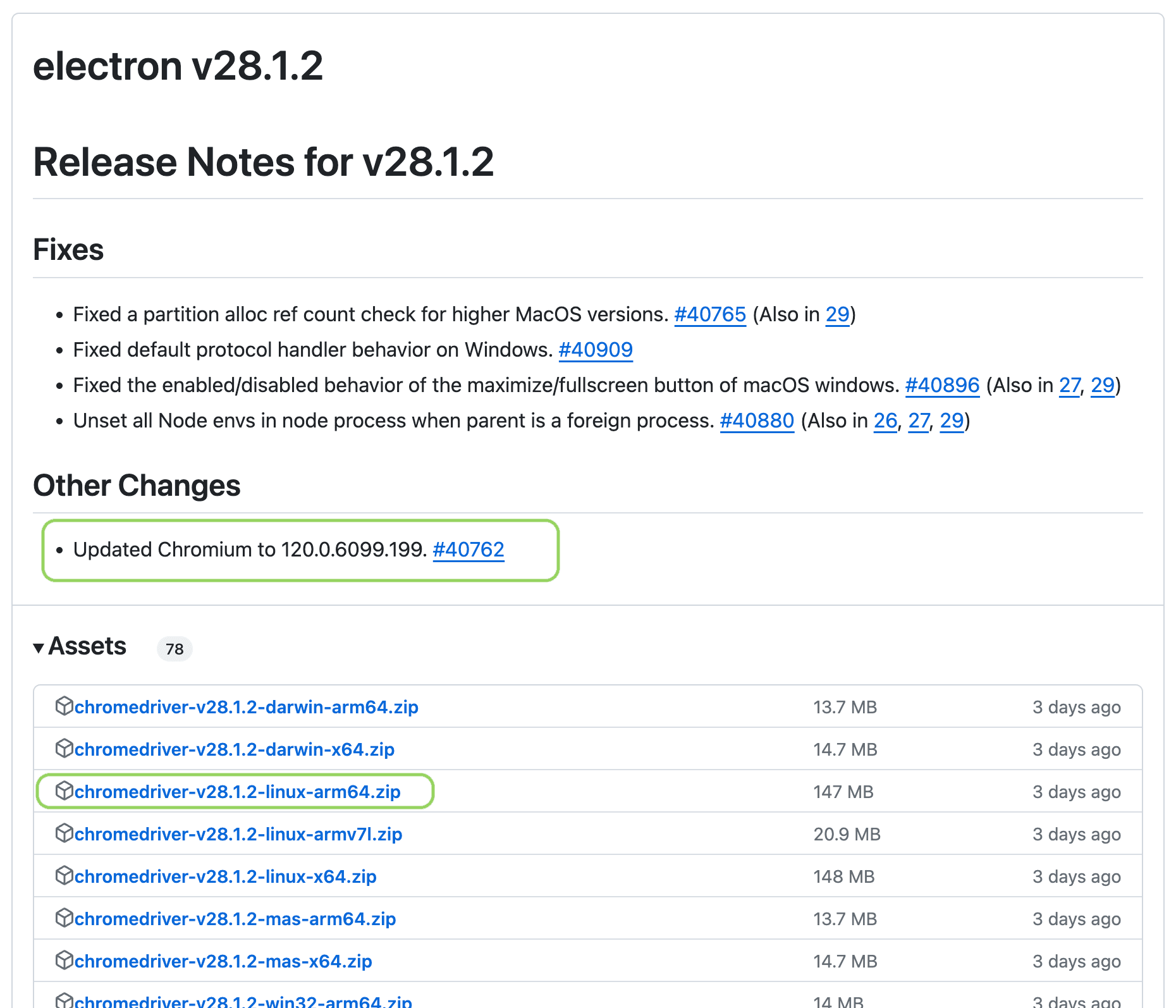Open pull request #40909 link
Image resolution: width=1176 pixels, height=1008 pixels.
pyautogui.click(x=596, y=350)
